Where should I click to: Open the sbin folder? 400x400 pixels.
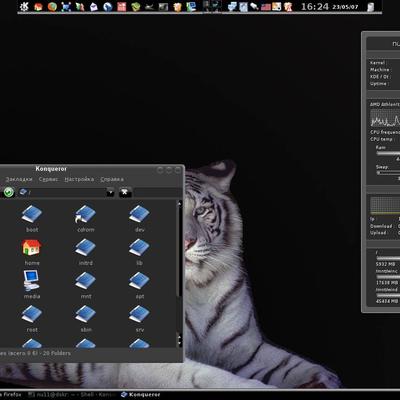coord(86,319)
